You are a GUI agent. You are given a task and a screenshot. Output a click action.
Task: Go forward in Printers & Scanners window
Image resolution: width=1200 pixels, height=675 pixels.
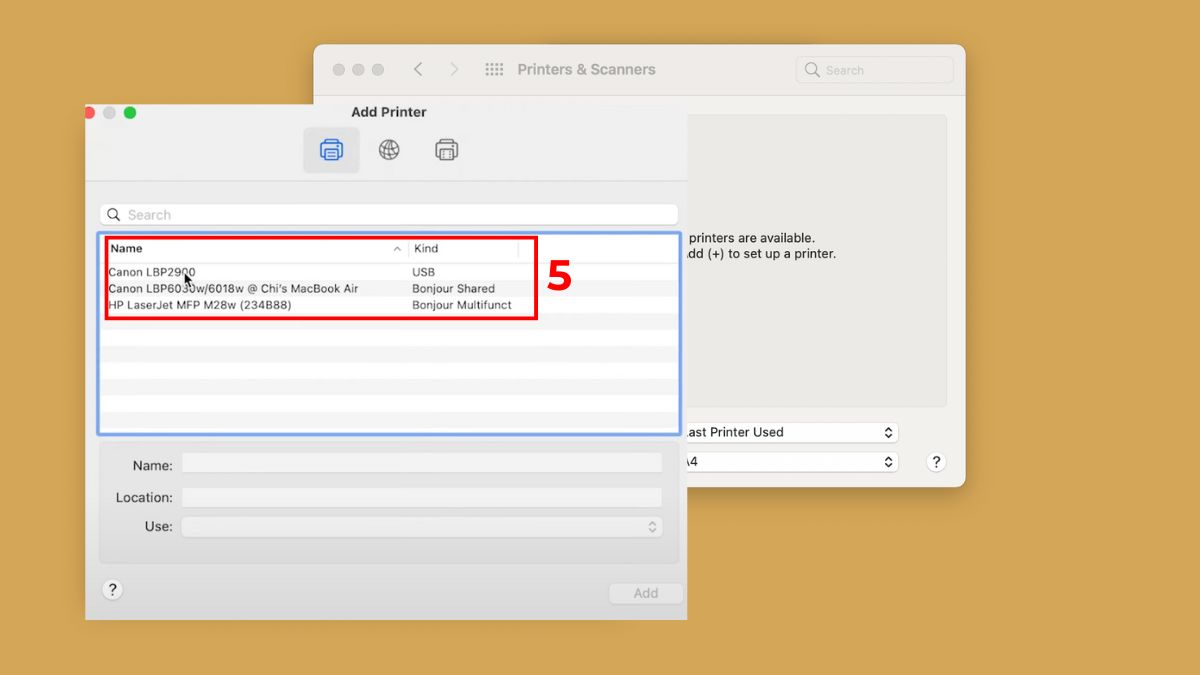click(x=454, y=69)
